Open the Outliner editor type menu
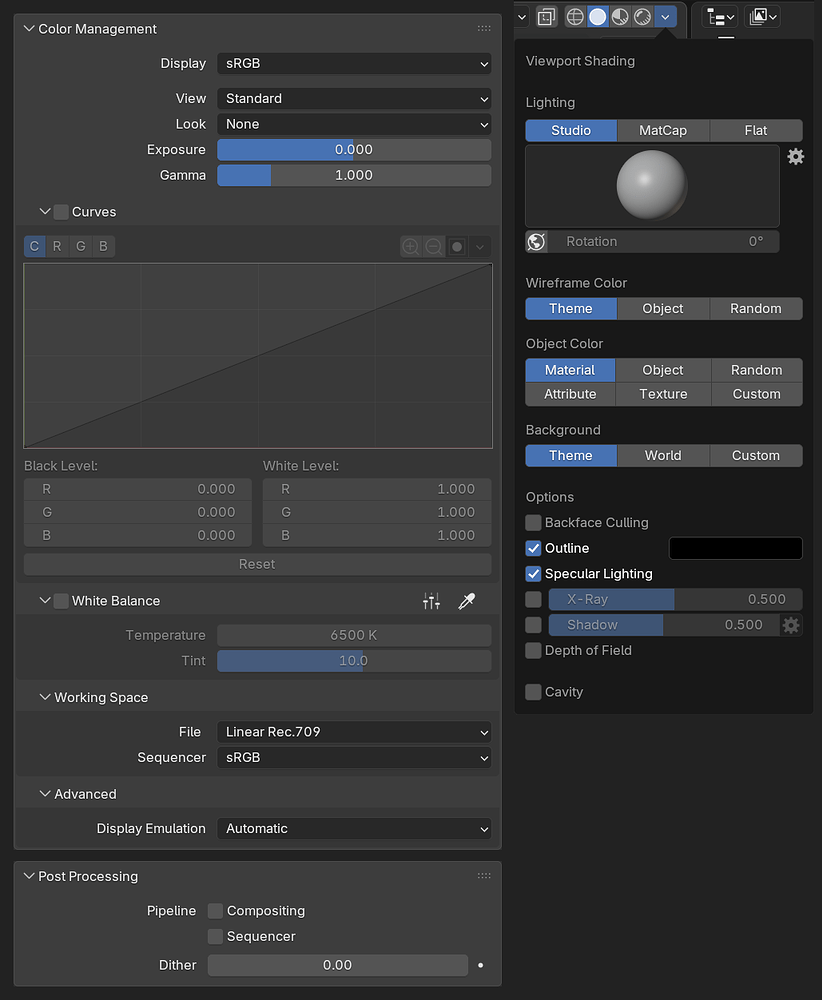The image size is (822, 1000). point(721,17)
